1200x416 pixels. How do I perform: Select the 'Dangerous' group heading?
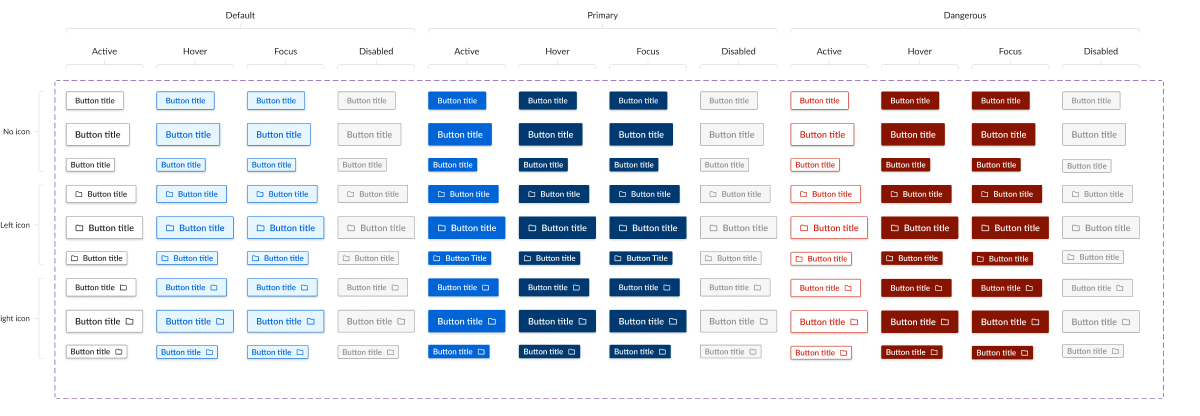[x=965, y=15]
